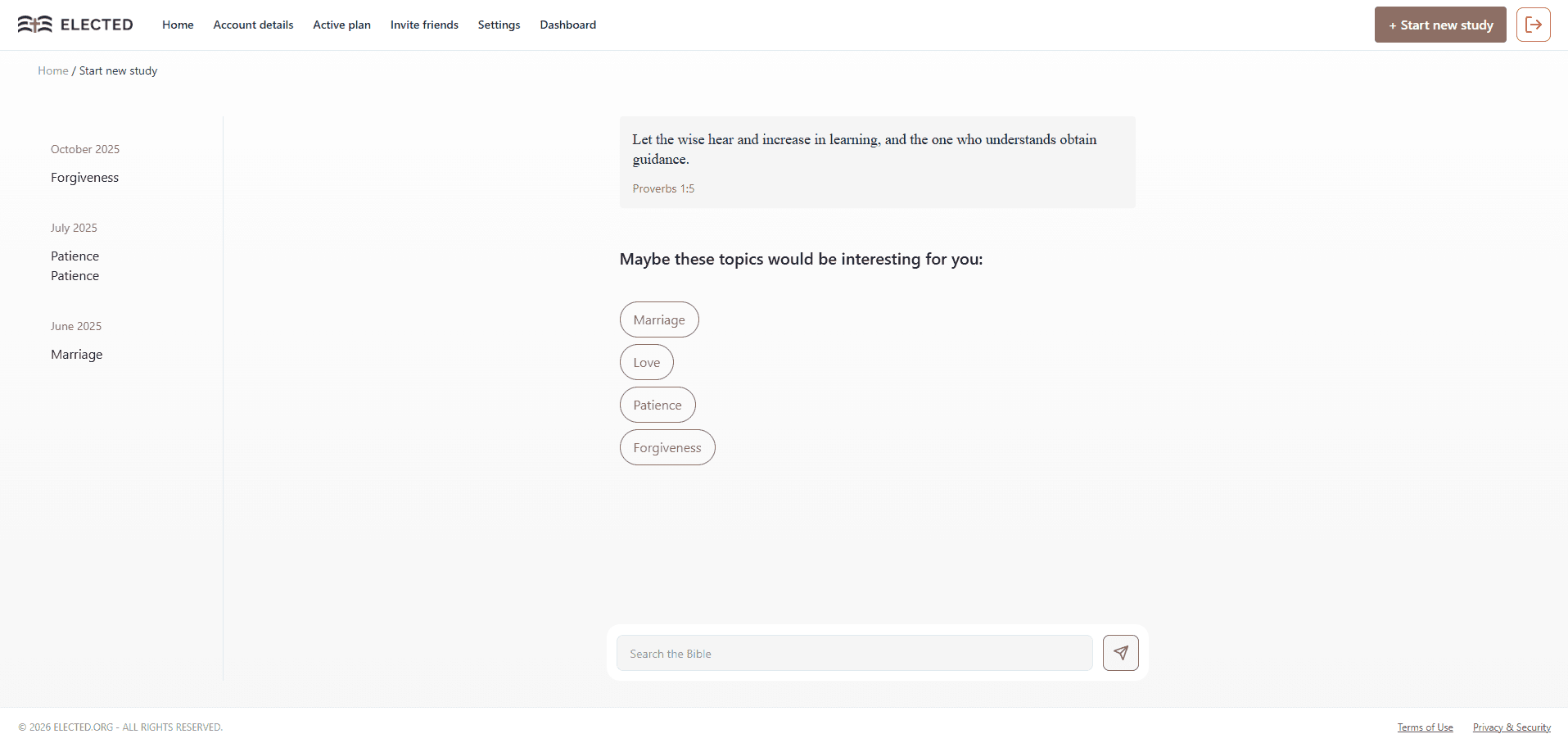Open the Terms of Use link

click(1425, 727)
